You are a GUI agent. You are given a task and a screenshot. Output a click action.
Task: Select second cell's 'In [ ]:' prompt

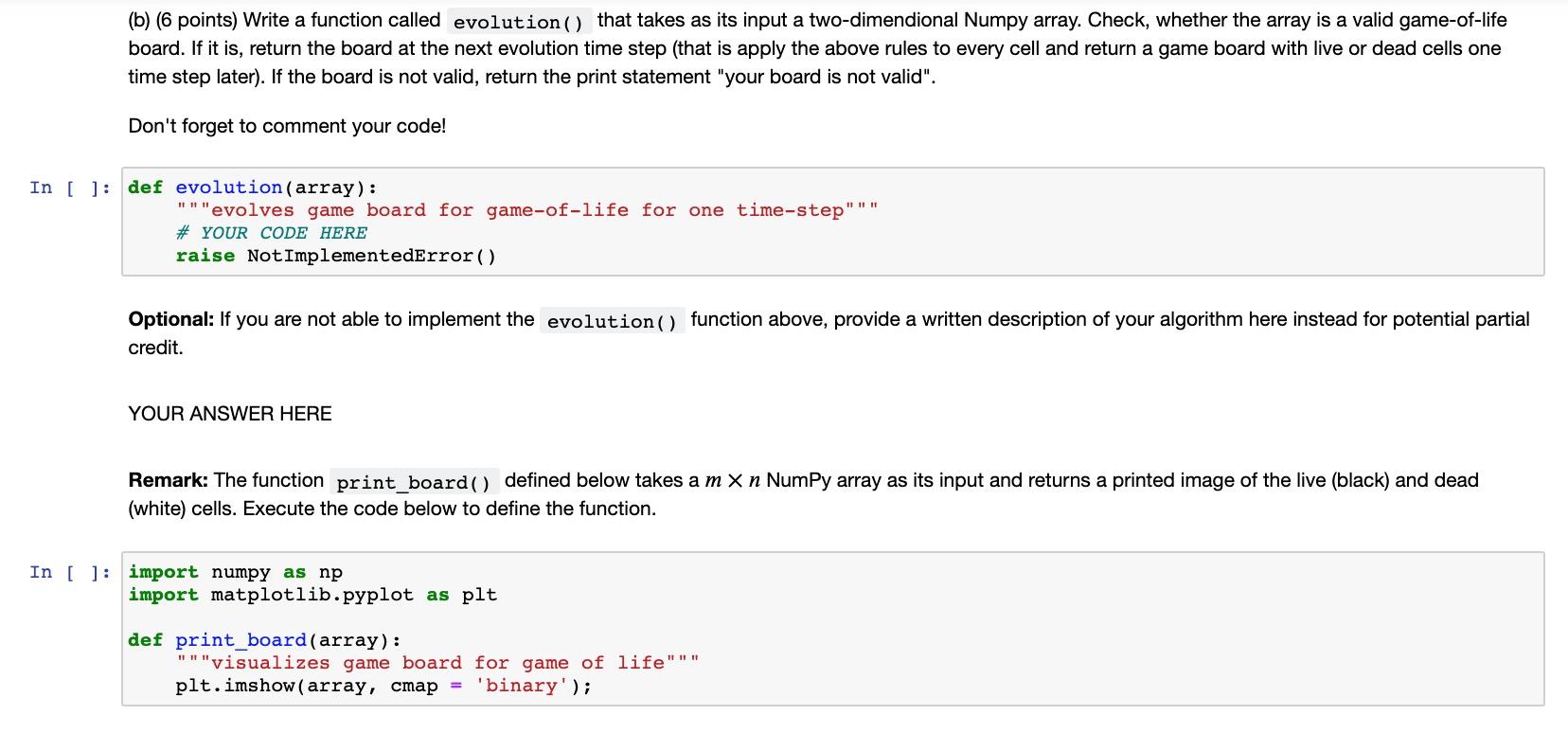point(69,572)
